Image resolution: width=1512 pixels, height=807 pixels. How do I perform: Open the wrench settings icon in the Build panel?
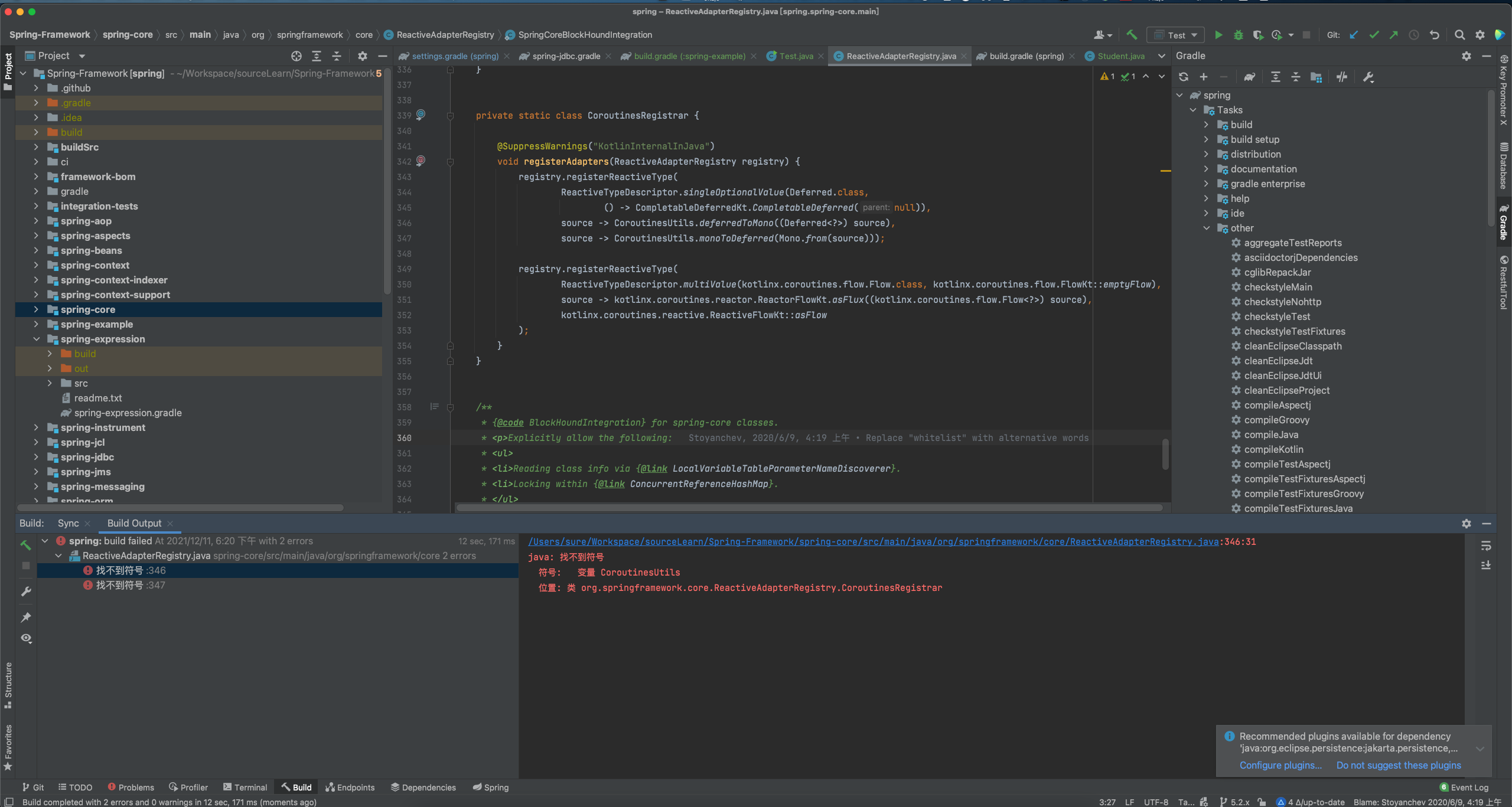[x=26, y=592]
